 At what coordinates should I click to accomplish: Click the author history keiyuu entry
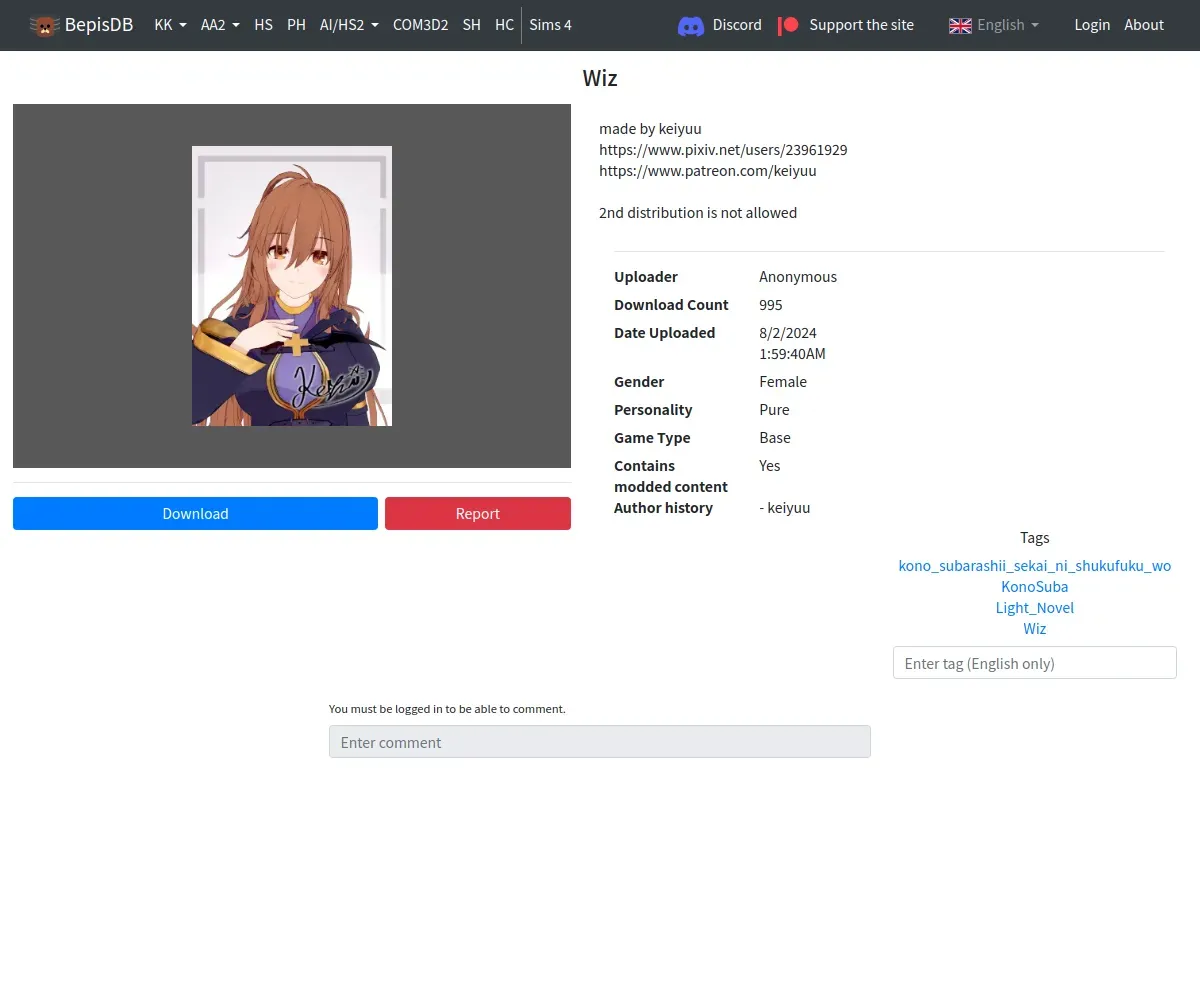(x=785, y=508)
